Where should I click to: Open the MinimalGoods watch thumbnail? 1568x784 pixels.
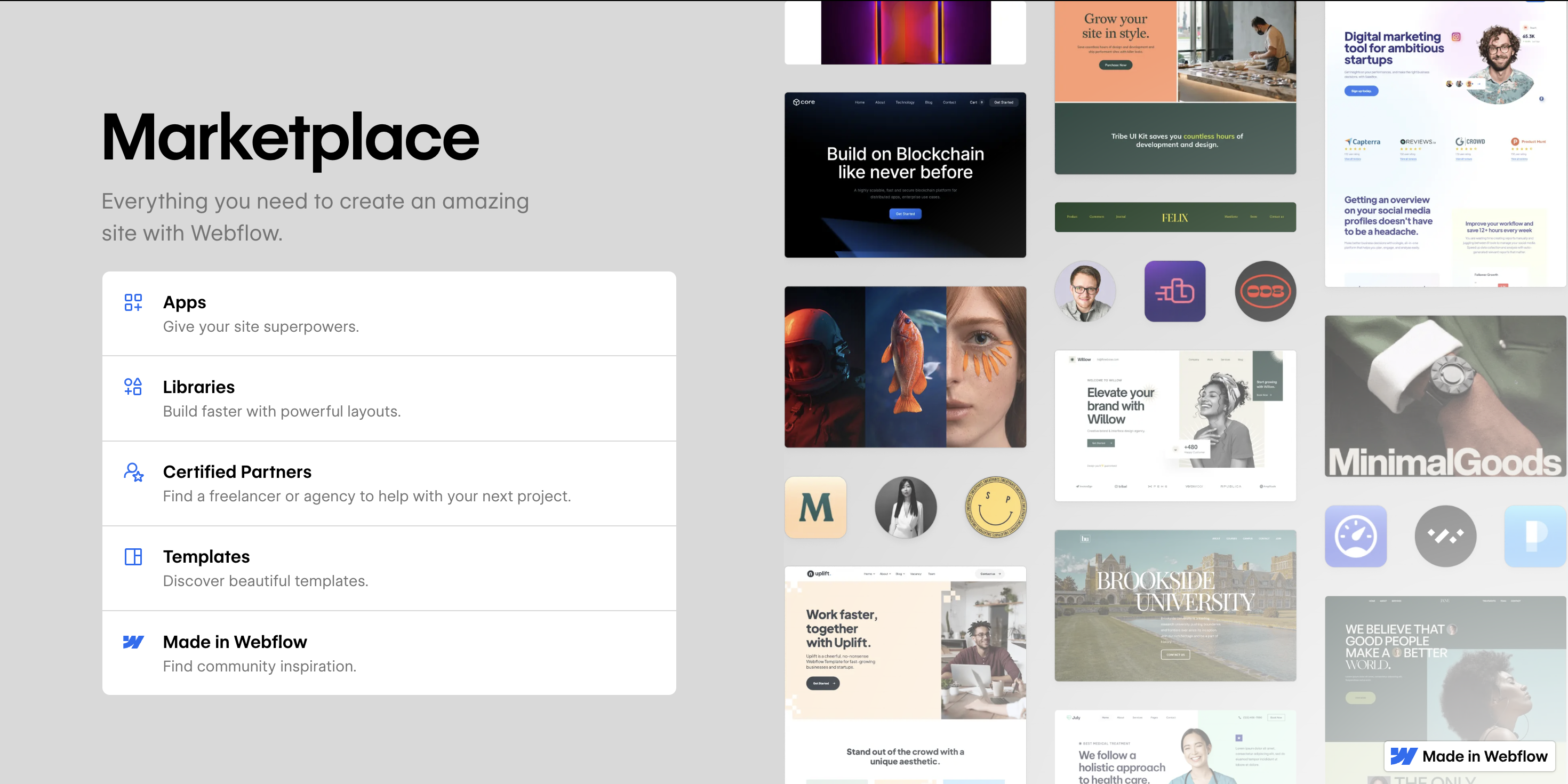tap(1446, 396)
